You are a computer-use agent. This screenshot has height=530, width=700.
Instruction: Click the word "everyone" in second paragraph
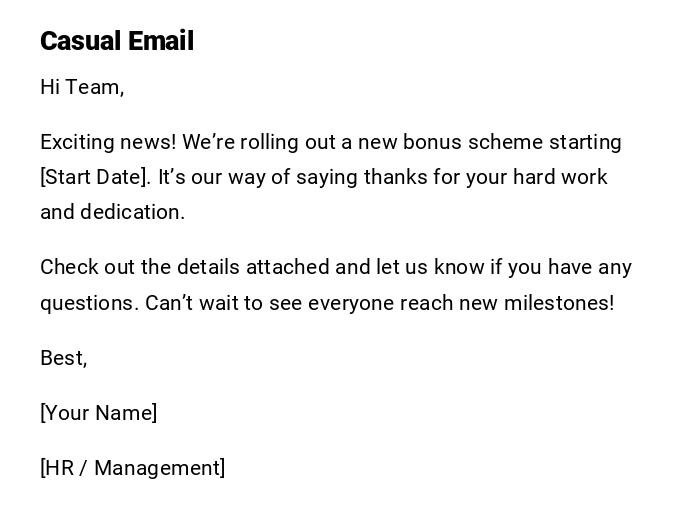[x=348, y=303]
